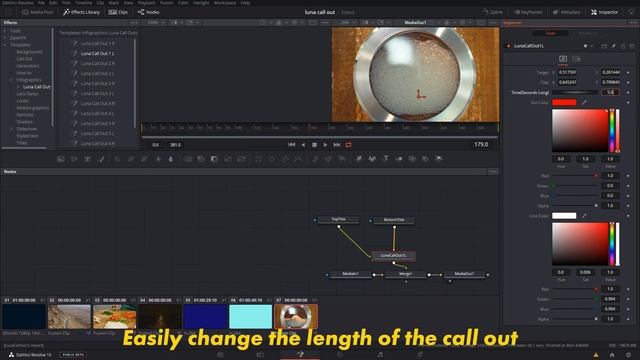This screenshot has width=640, height=360.
Task: Toggle the Clips panel button
Action: tap(118, 12)
